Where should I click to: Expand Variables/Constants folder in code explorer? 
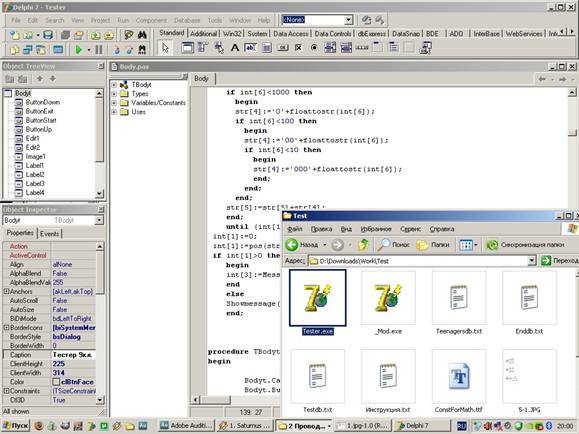coord(114,103)
